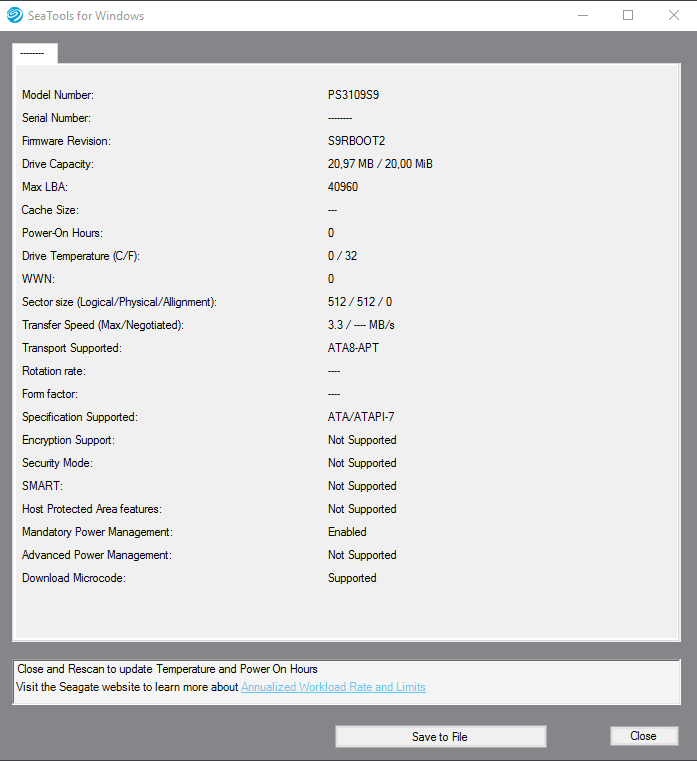Image resolution: width=697 pixels, height=761 pixels.
Task: Click the SeaTools logo icon in title bar
Action: coord(15,16)
